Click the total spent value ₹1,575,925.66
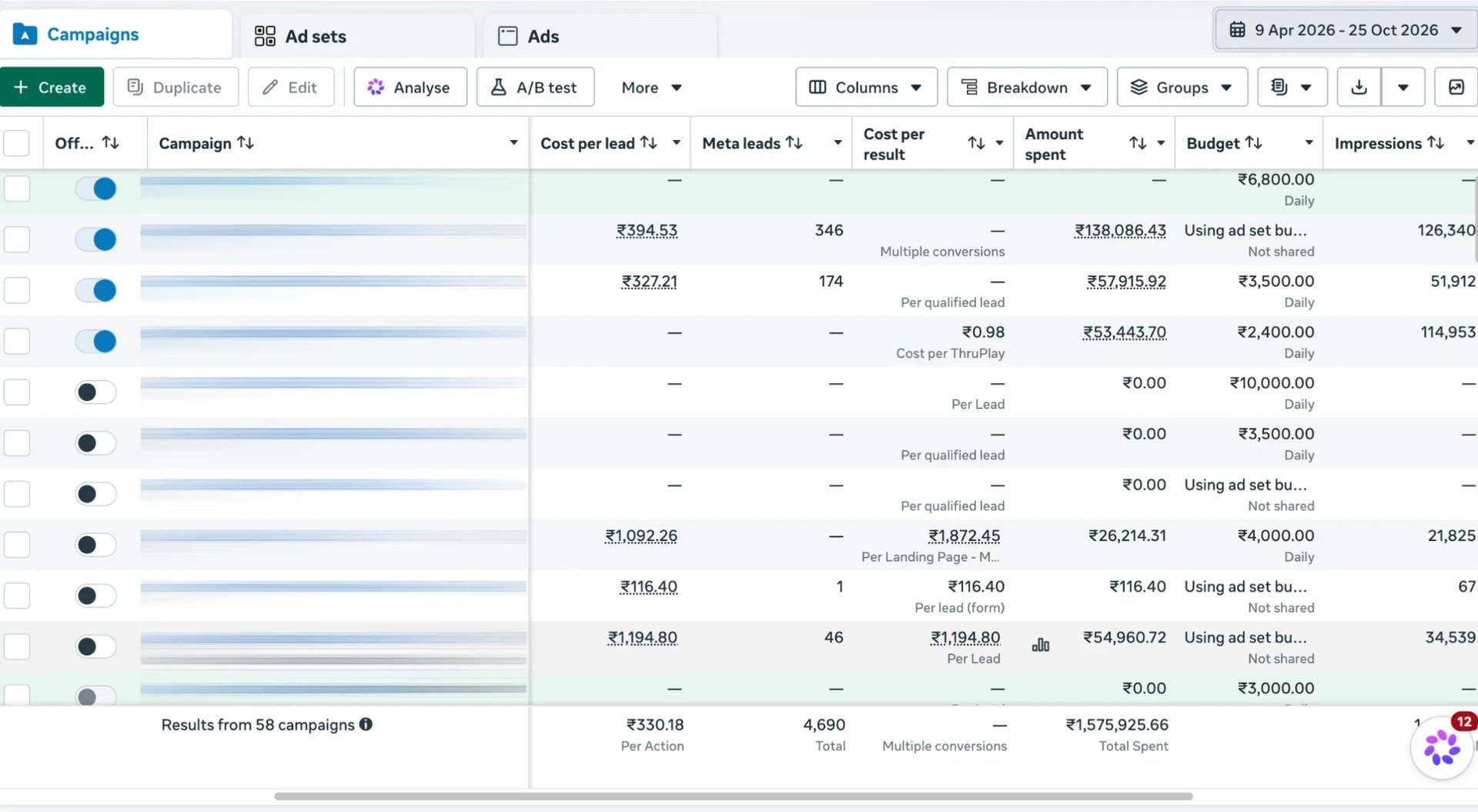 click(x=1117, y=724)
